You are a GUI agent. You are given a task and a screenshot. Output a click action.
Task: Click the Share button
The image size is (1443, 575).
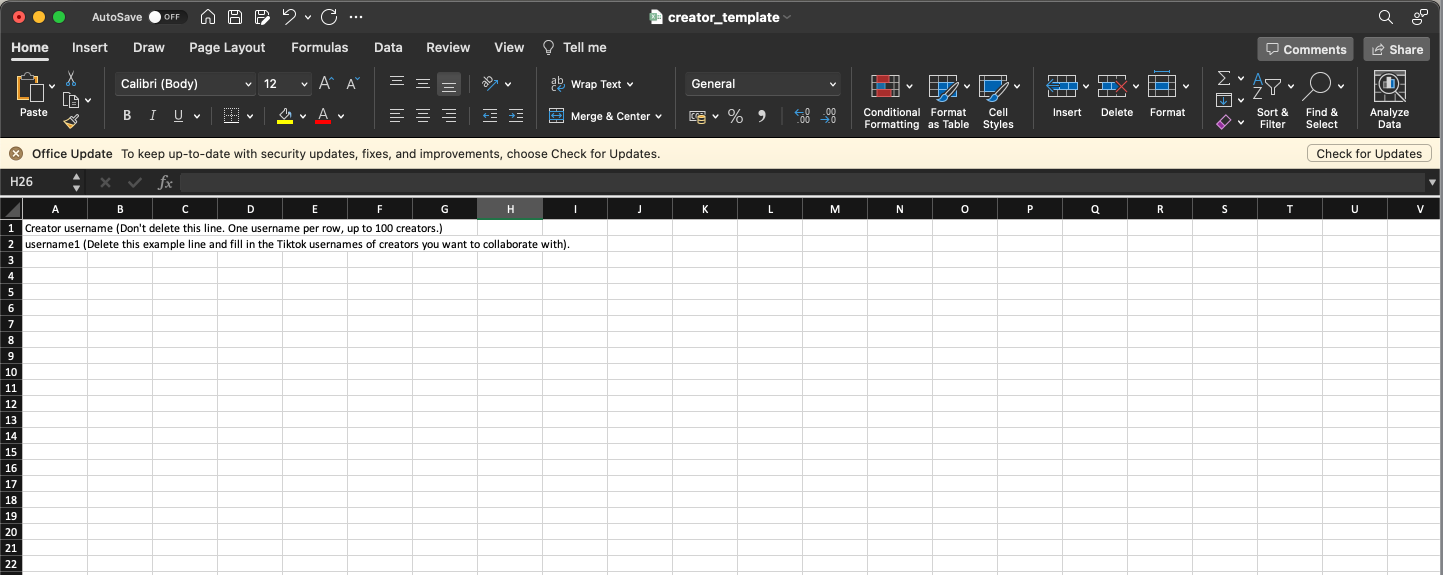point(1396,49)
